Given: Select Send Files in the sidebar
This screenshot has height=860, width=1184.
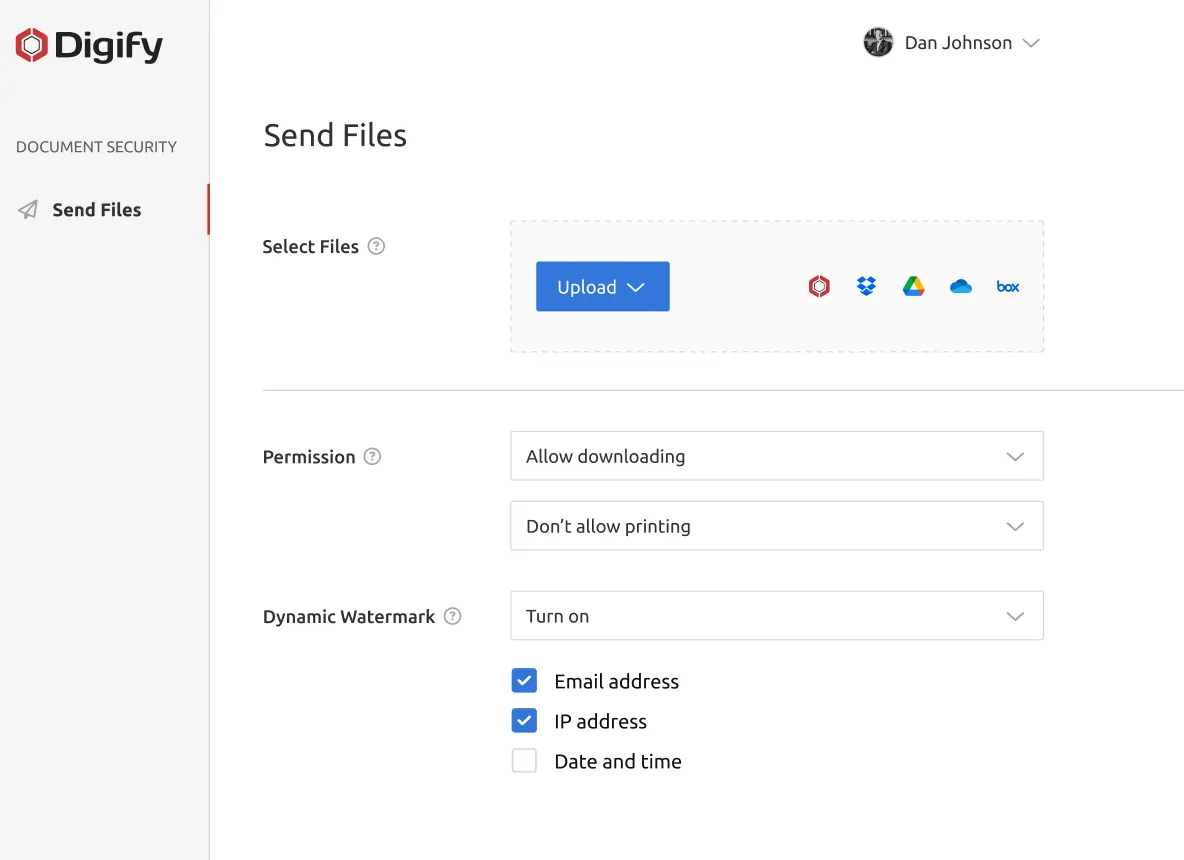Looking at the screenshot, I should 96,210.
